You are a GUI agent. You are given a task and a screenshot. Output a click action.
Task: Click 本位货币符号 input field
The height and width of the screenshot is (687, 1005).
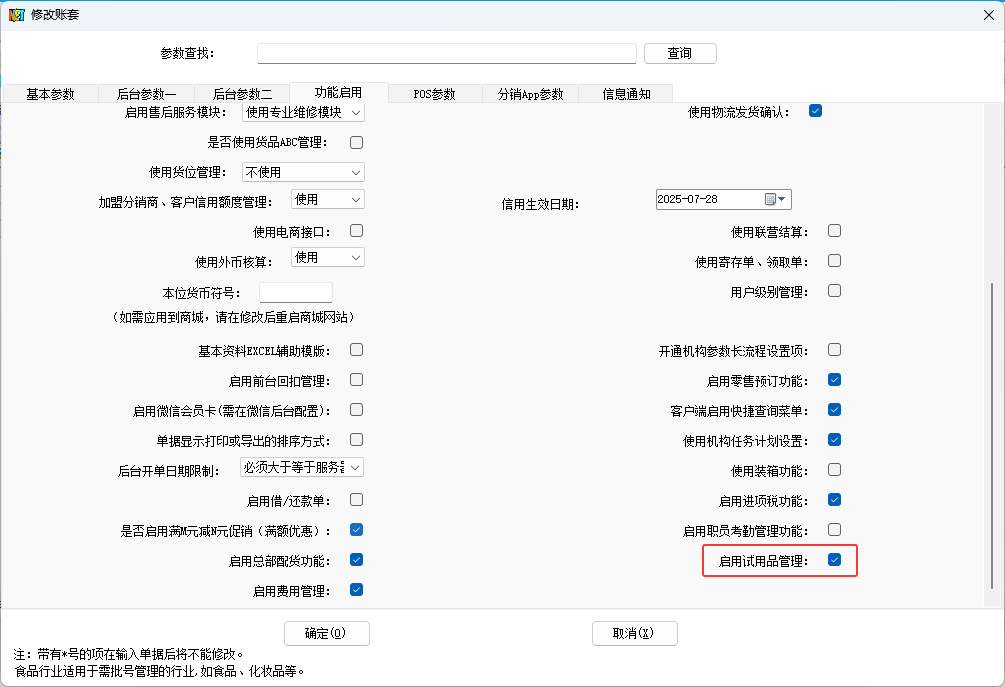[295, 292]
